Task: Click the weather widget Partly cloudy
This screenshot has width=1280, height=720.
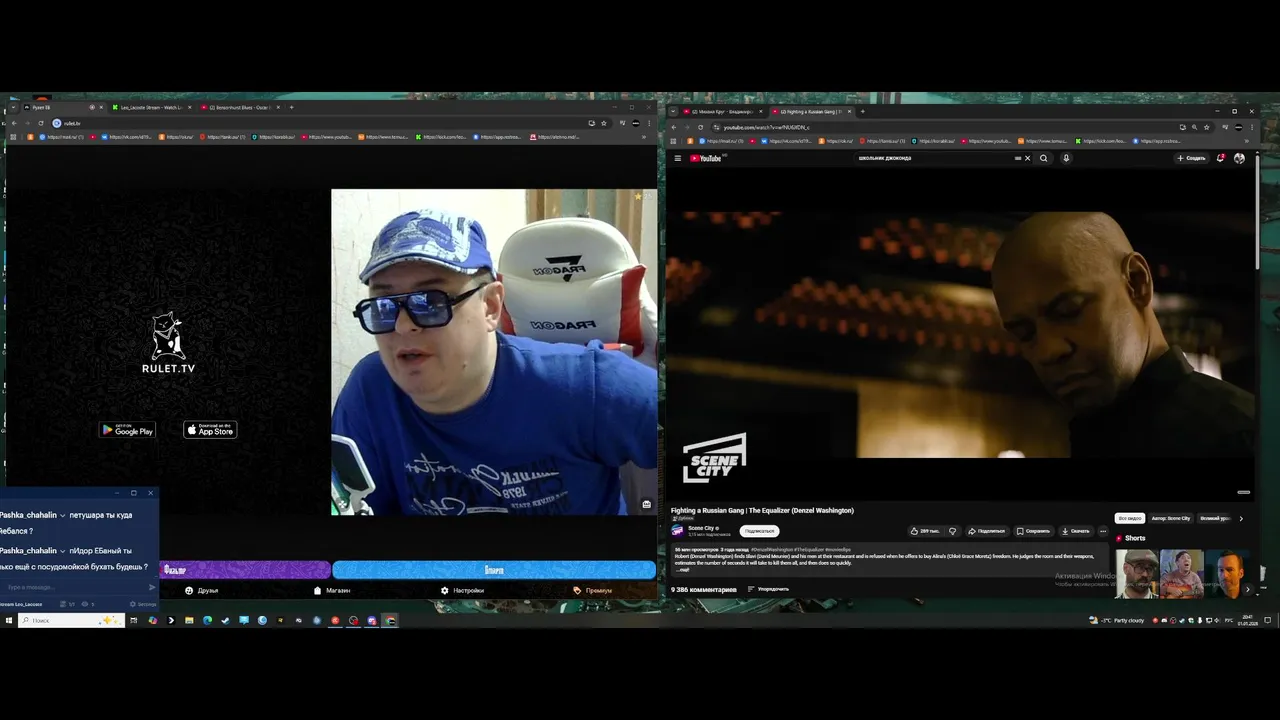Action: 1115,620
